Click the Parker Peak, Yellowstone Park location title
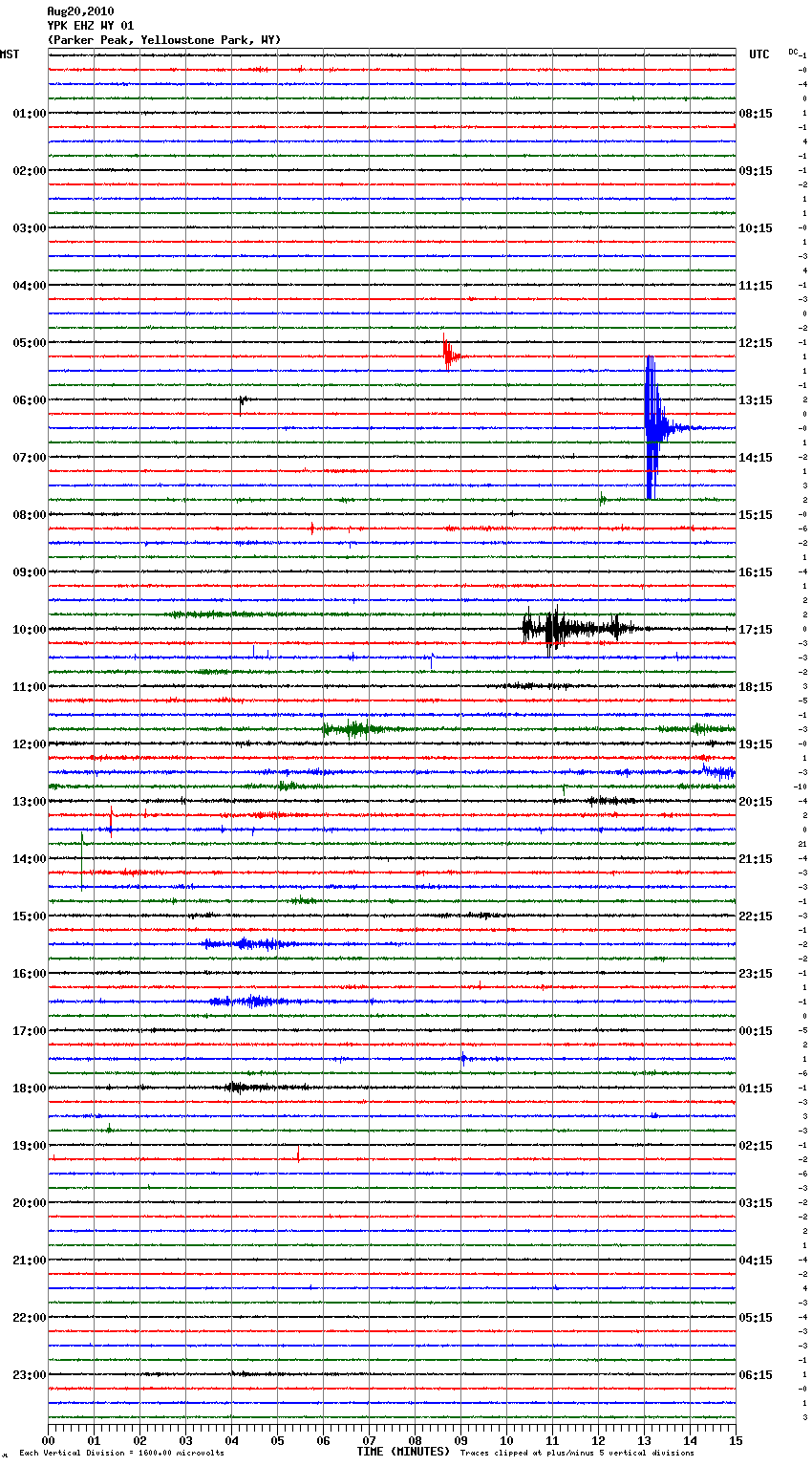This screenshot has width=812, height=1466. point(164,40)
